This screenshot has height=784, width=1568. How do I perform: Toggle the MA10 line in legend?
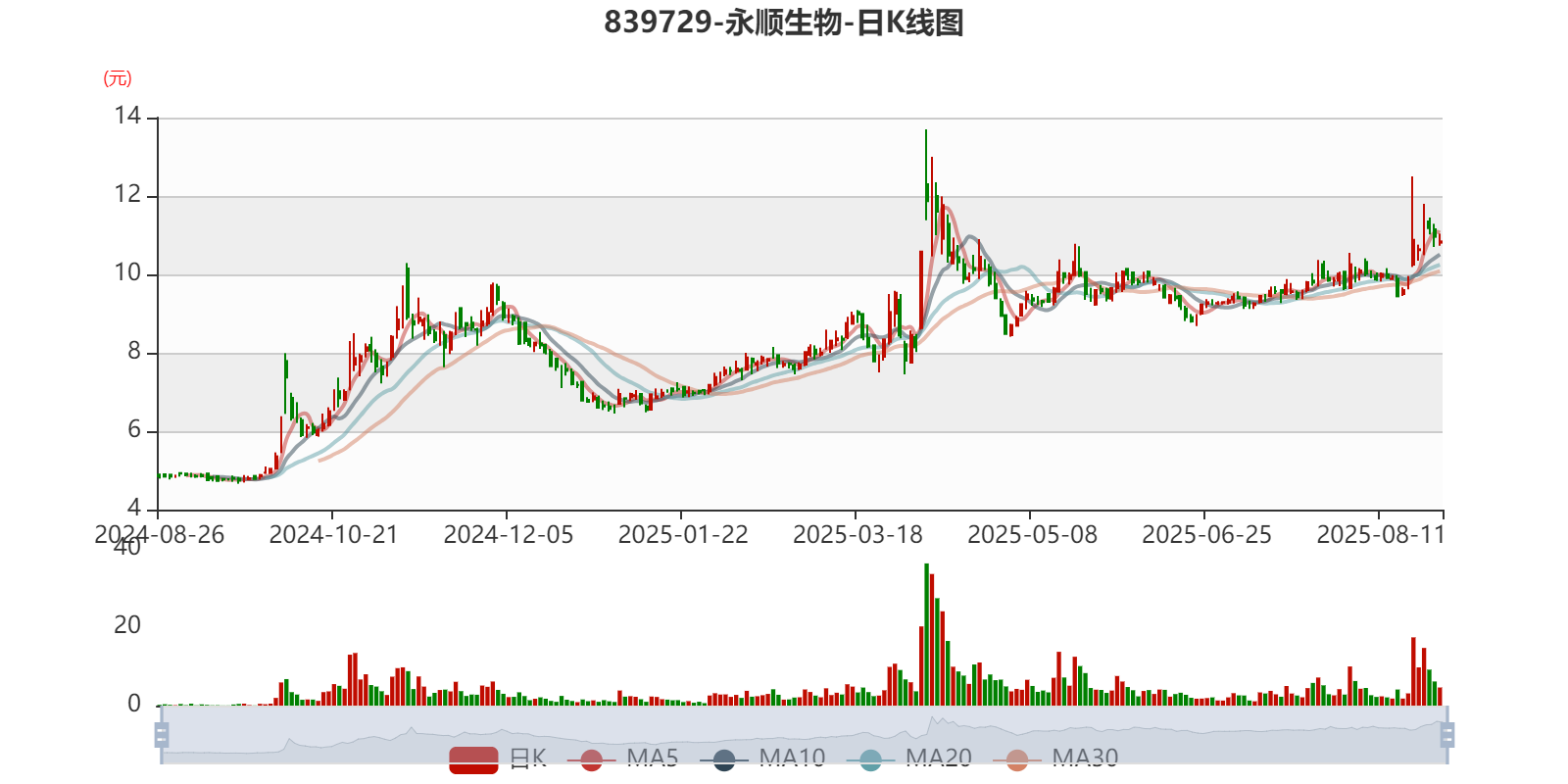point(762,759)
